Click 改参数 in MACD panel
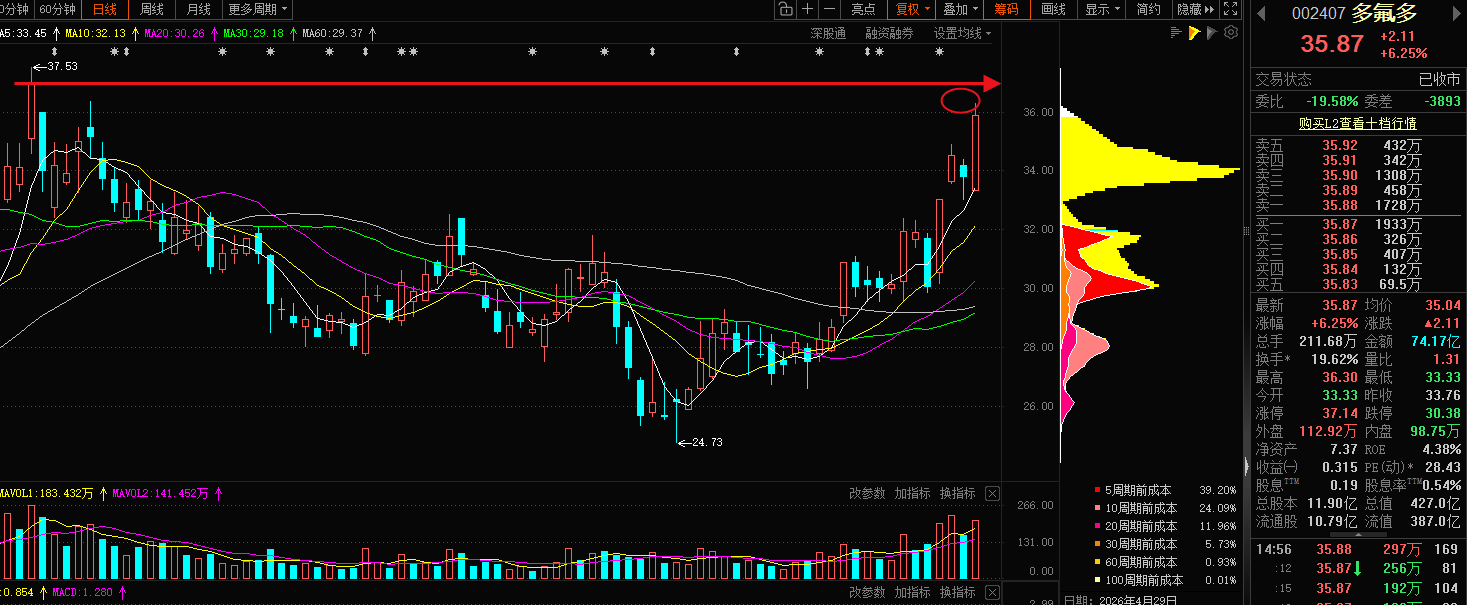The width and height of the screenshot is (1467, 605). 867,592
